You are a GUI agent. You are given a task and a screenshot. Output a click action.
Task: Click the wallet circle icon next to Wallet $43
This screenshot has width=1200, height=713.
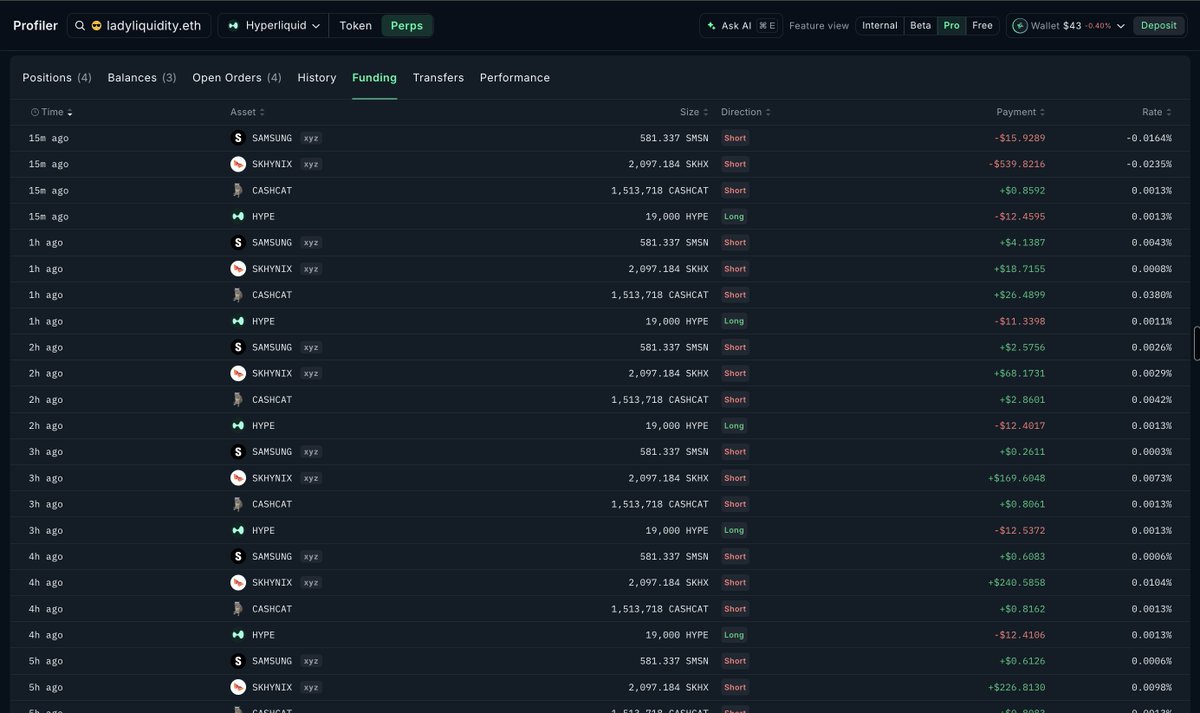coord(1020,26)
